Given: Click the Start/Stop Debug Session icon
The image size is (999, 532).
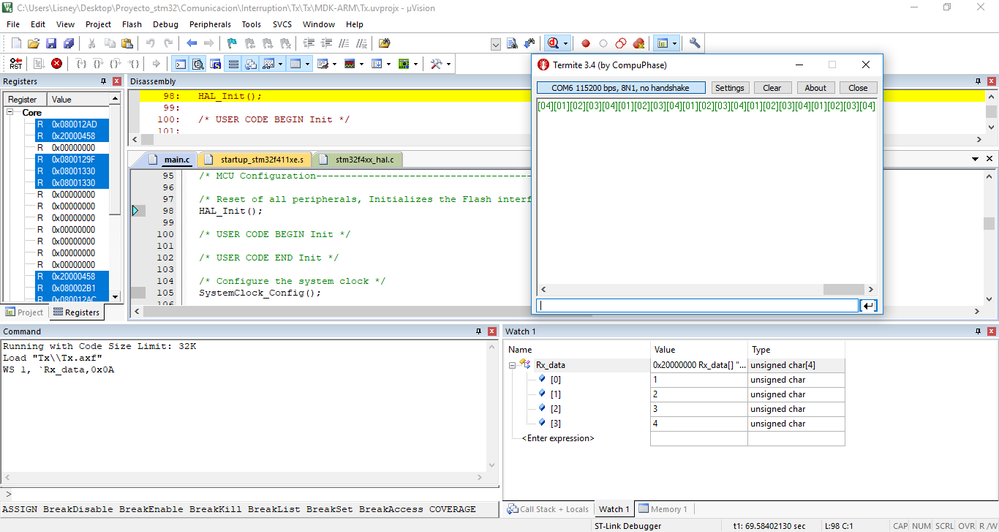Looking at the screenshot, I should click(x=552, y=43).
